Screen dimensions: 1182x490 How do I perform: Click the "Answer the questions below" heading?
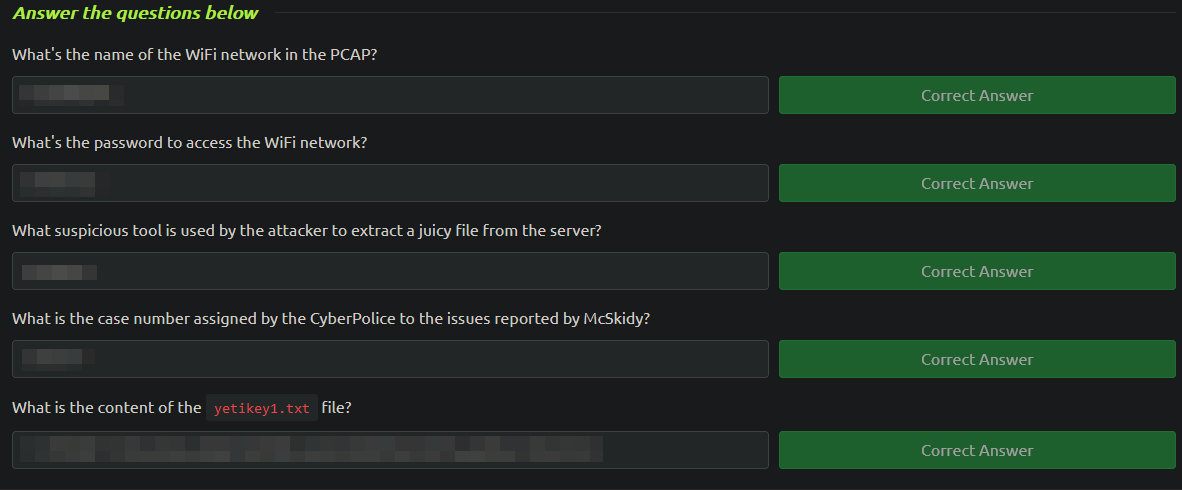[x=136, y=13]
